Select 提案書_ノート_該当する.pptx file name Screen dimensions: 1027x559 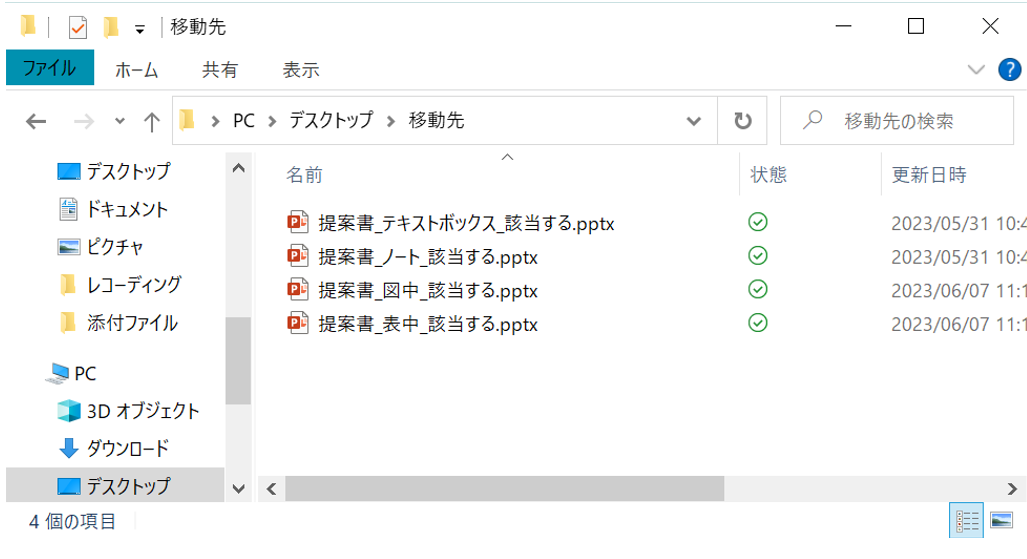428,257
